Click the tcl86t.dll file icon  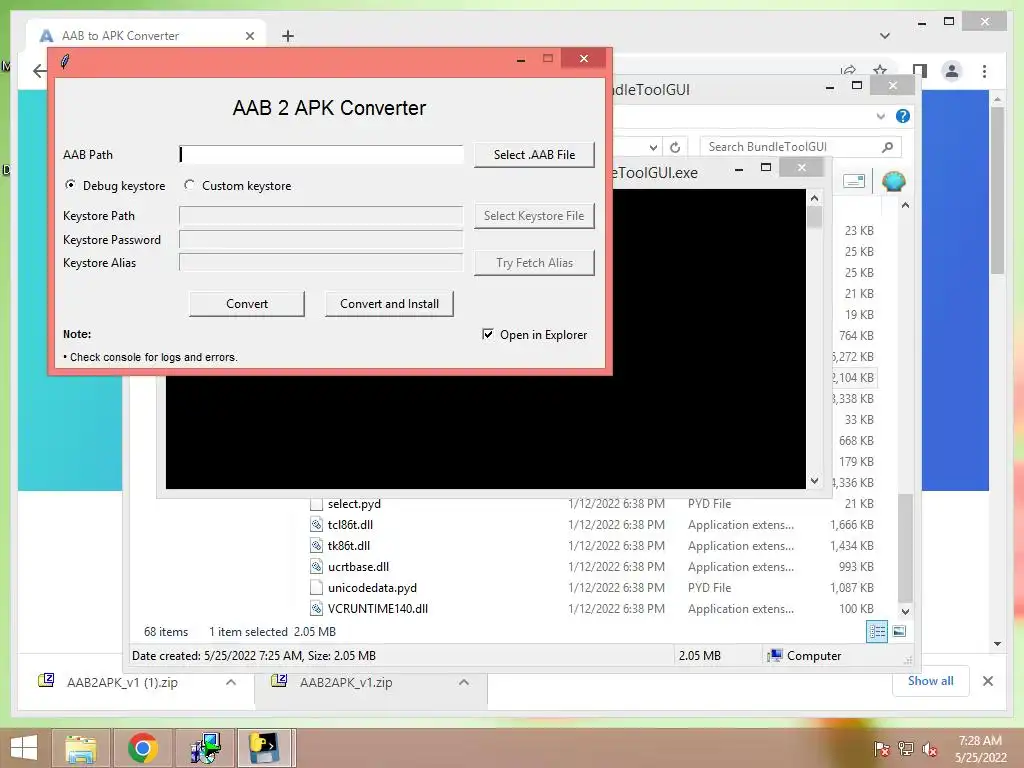[x=316, y=524]
